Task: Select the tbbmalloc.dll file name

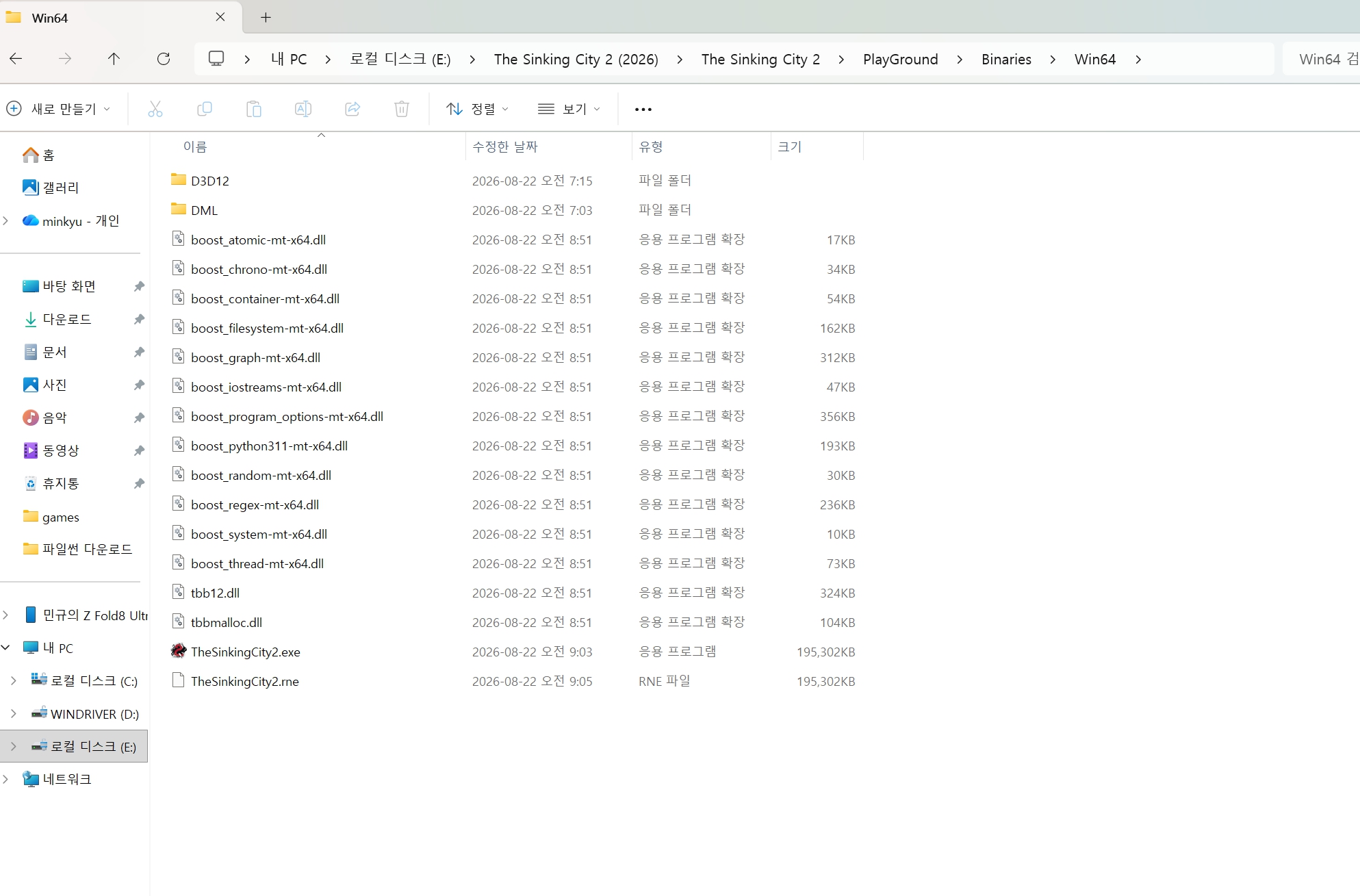Action: [x=227, y=622]
